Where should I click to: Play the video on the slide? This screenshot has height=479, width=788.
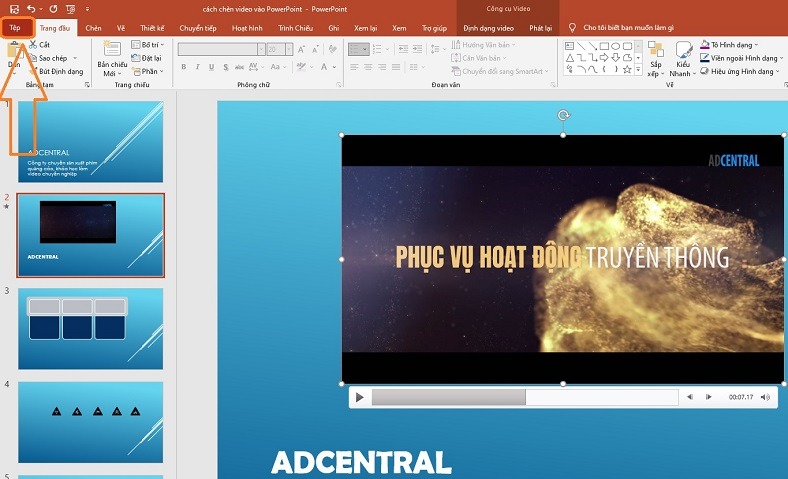click(359, 397)
